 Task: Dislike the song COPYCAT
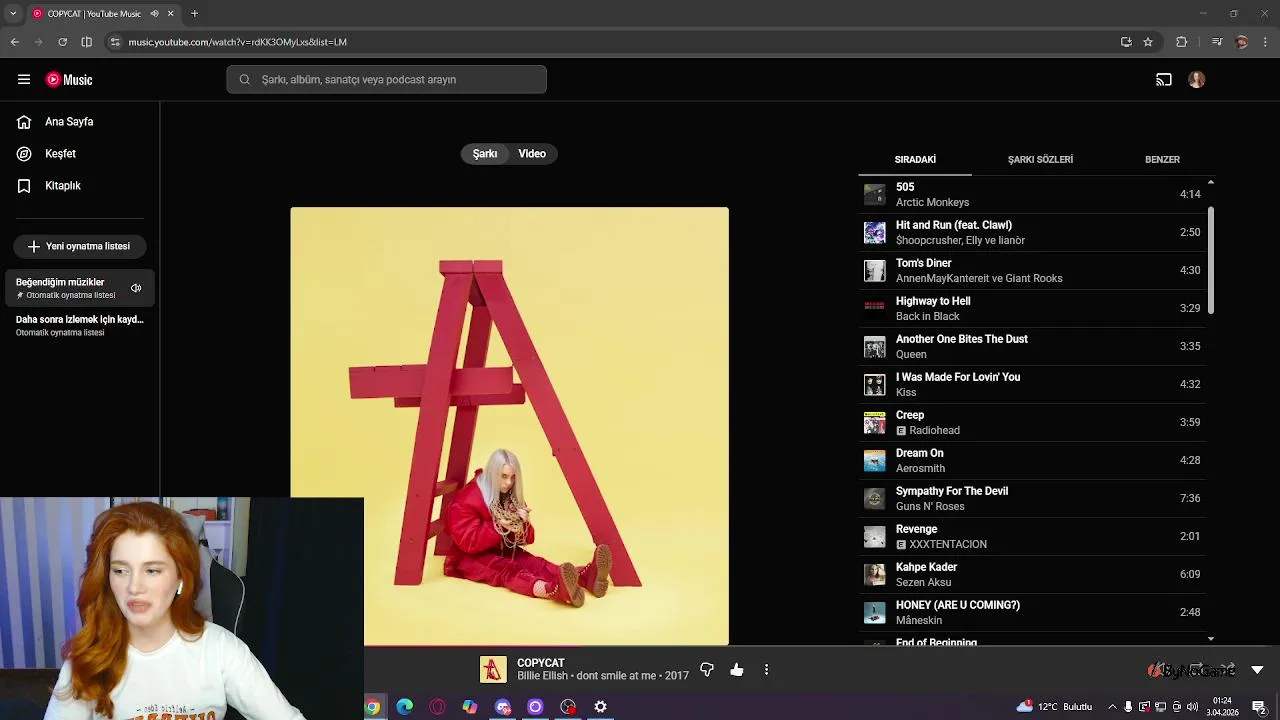707,670
